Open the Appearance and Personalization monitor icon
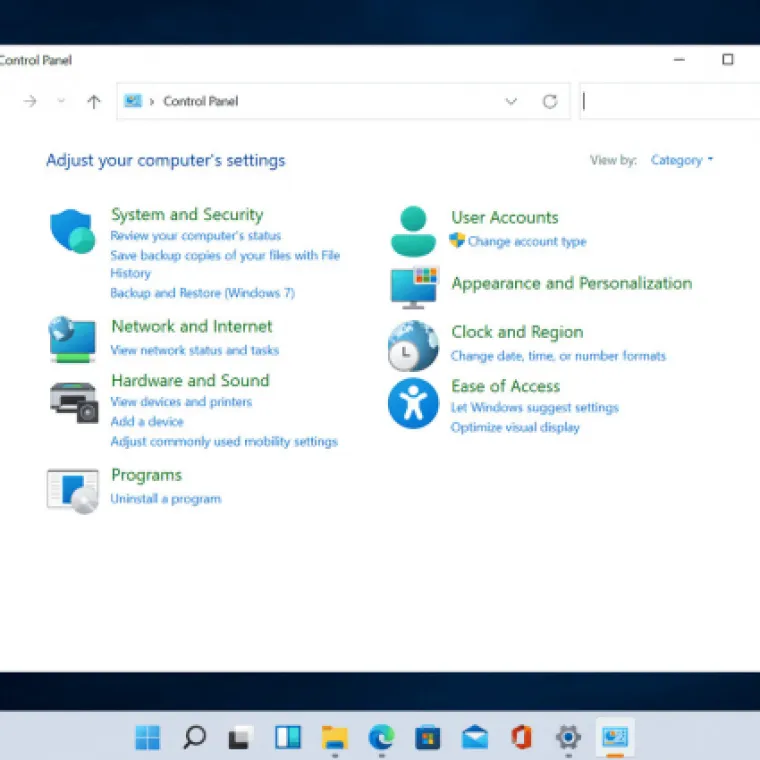This screenshot has width=760, height=760. (413, 286)
